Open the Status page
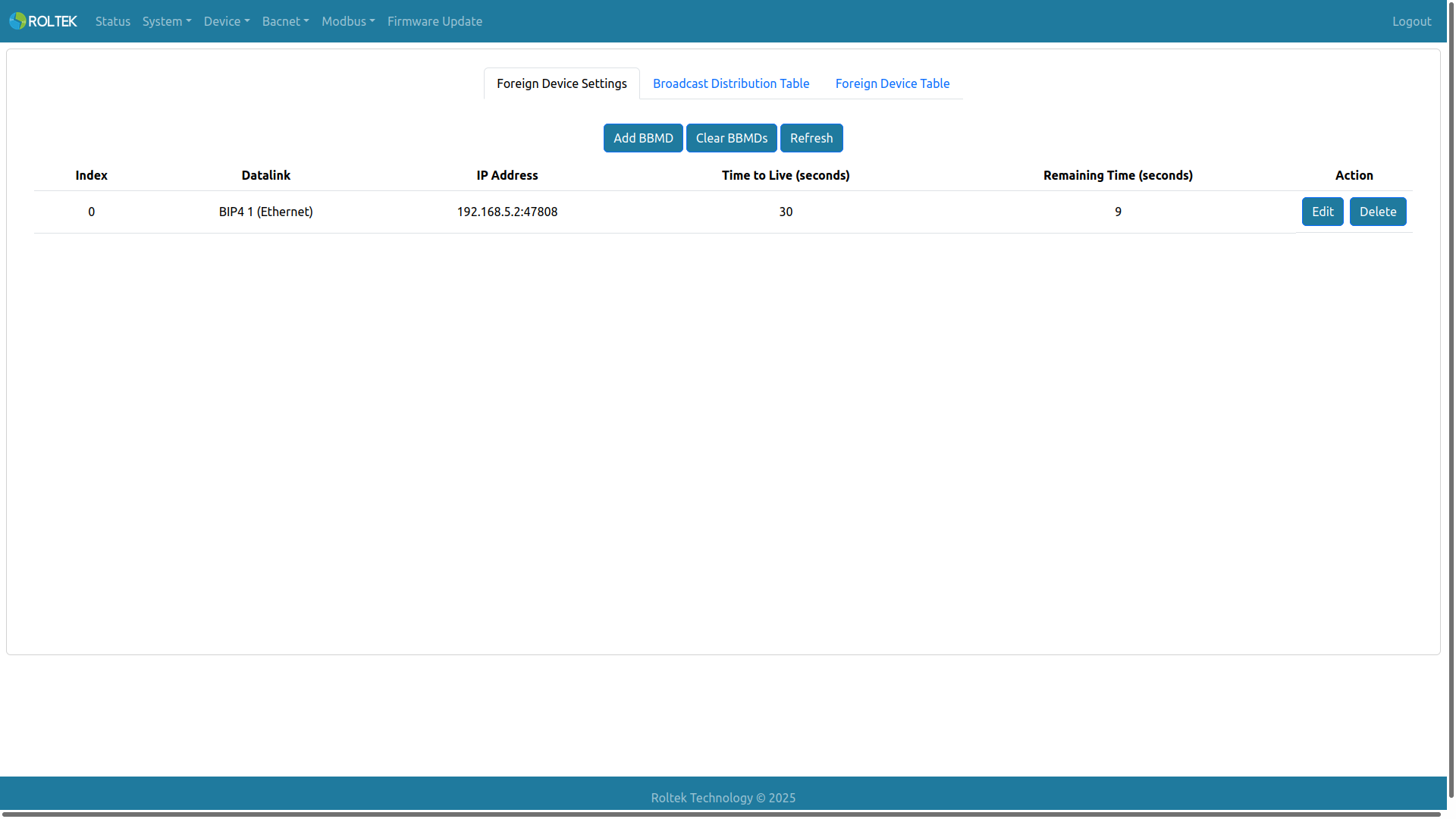This screenshot has width=1456, height=819. (x=113, y=21)
